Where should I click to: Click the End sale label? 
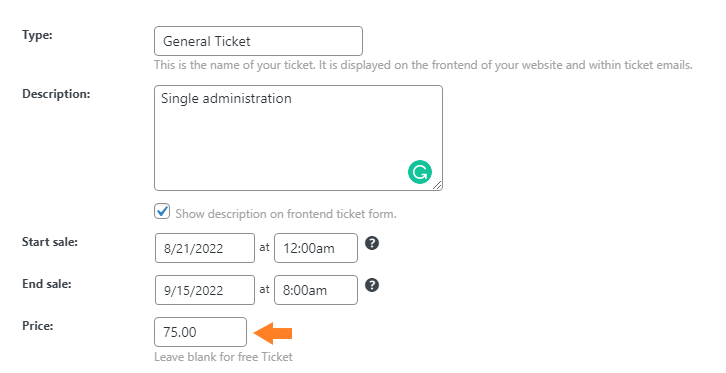coord(47,284)
